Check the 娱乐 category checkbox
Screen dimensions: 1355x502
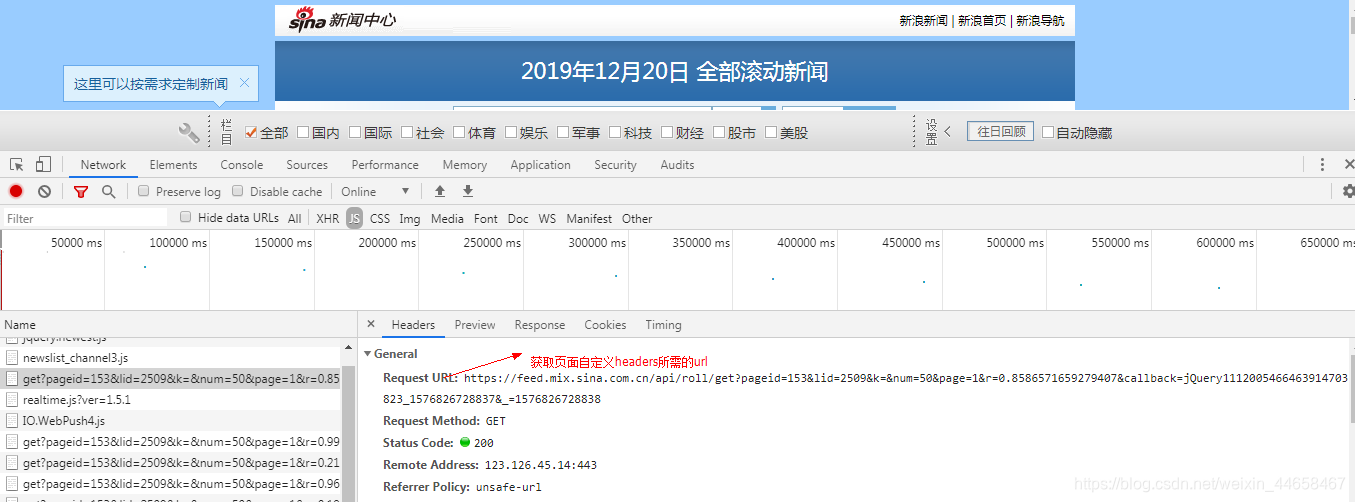(511, 132)
